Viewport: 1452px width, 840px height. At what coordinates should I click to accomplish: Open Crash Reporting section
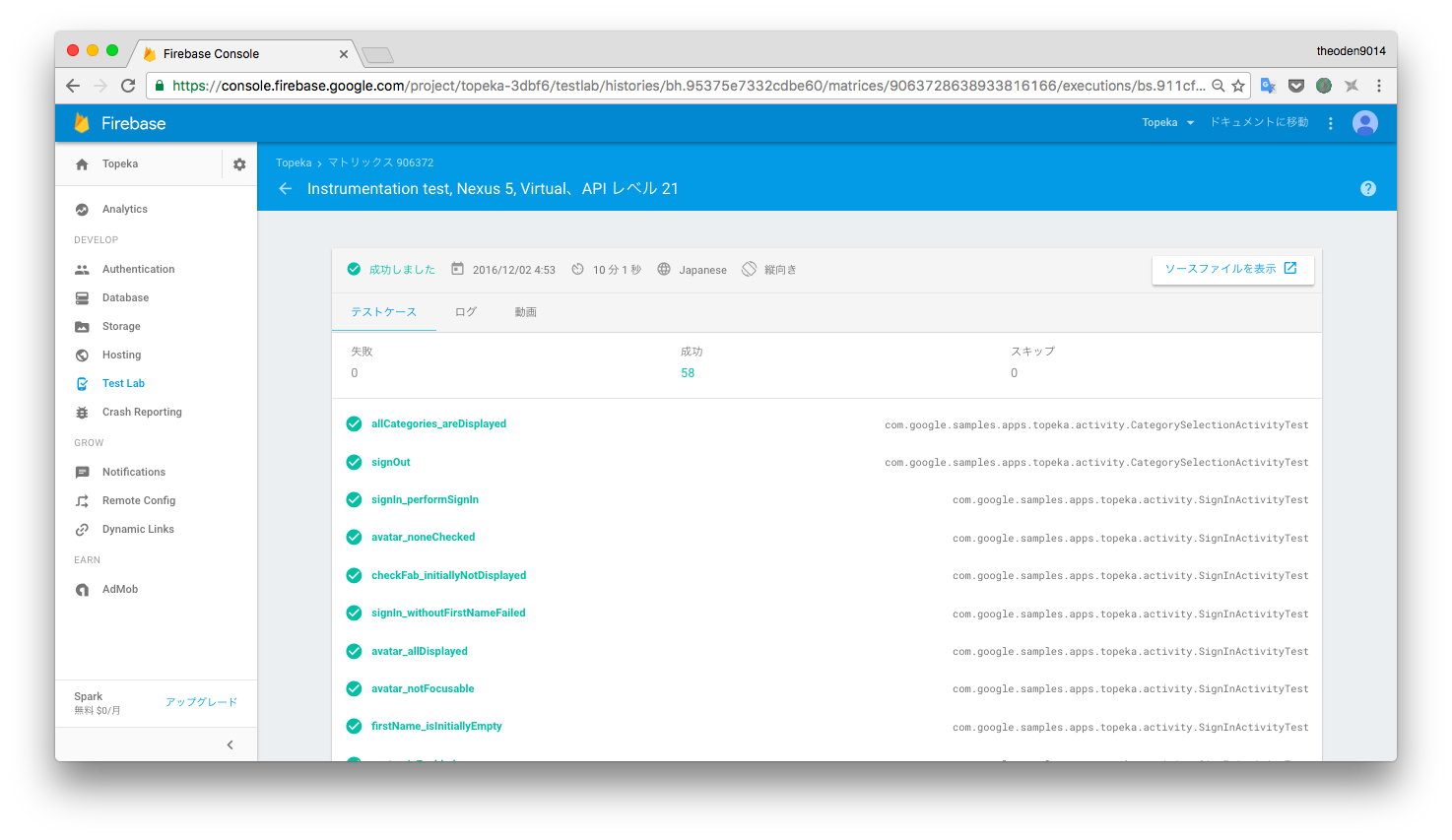142,412
